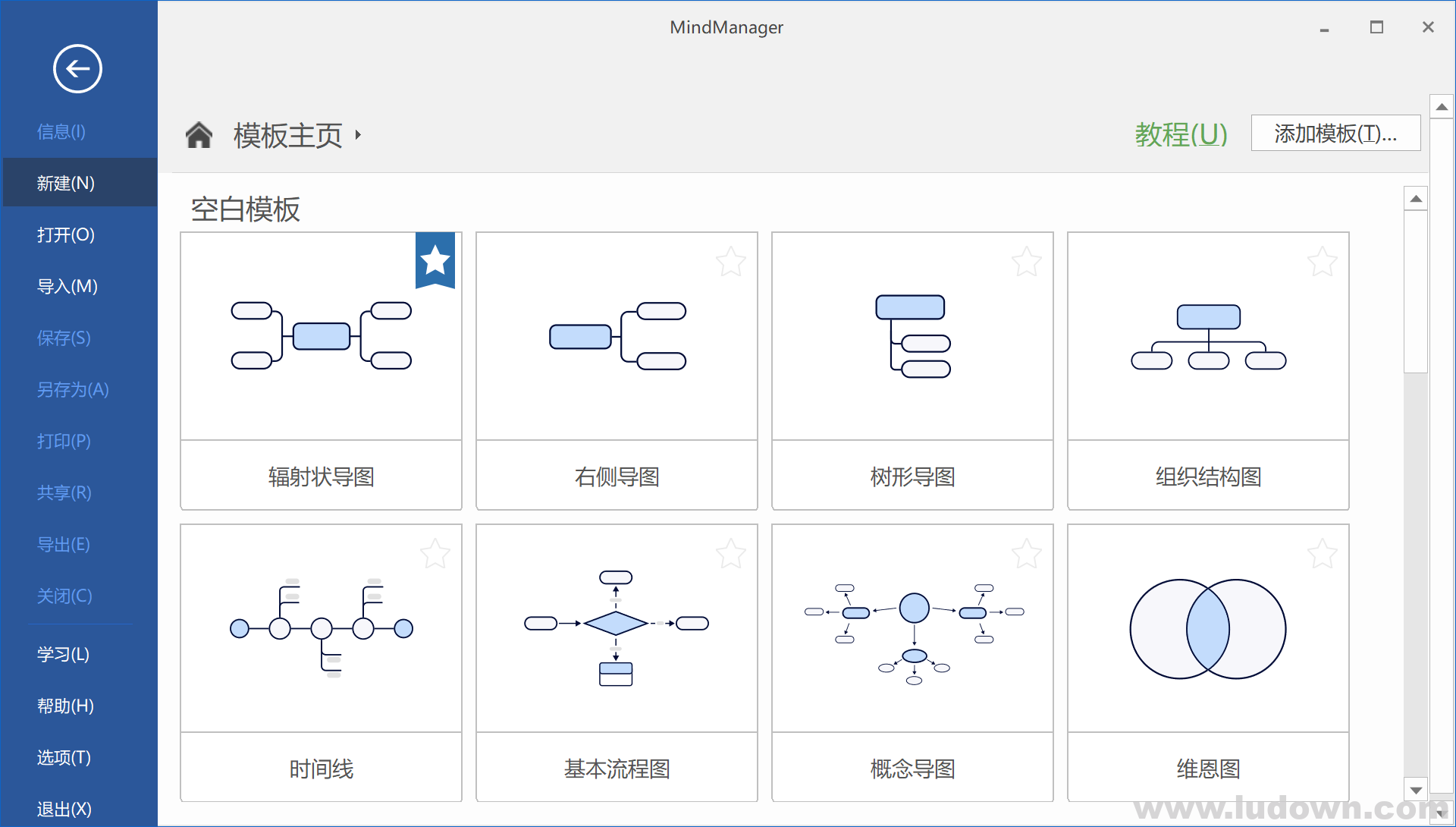Click the 模板主页 breadcrumb text

[288, 135]
